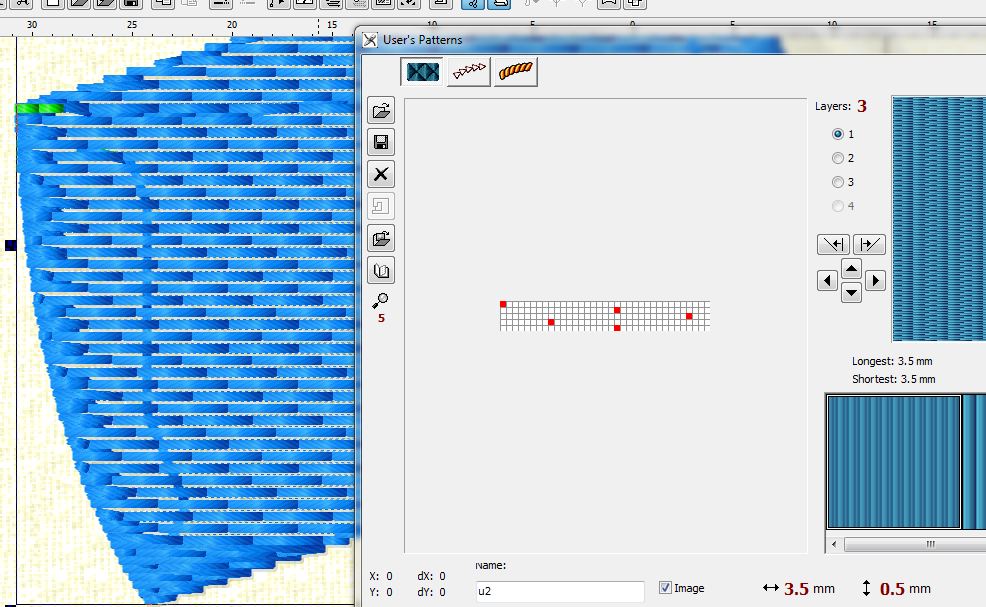The height and width of the screenshot is (607, 986).
Task: Move pattern up with up arrow button
Action: (851, 269)
